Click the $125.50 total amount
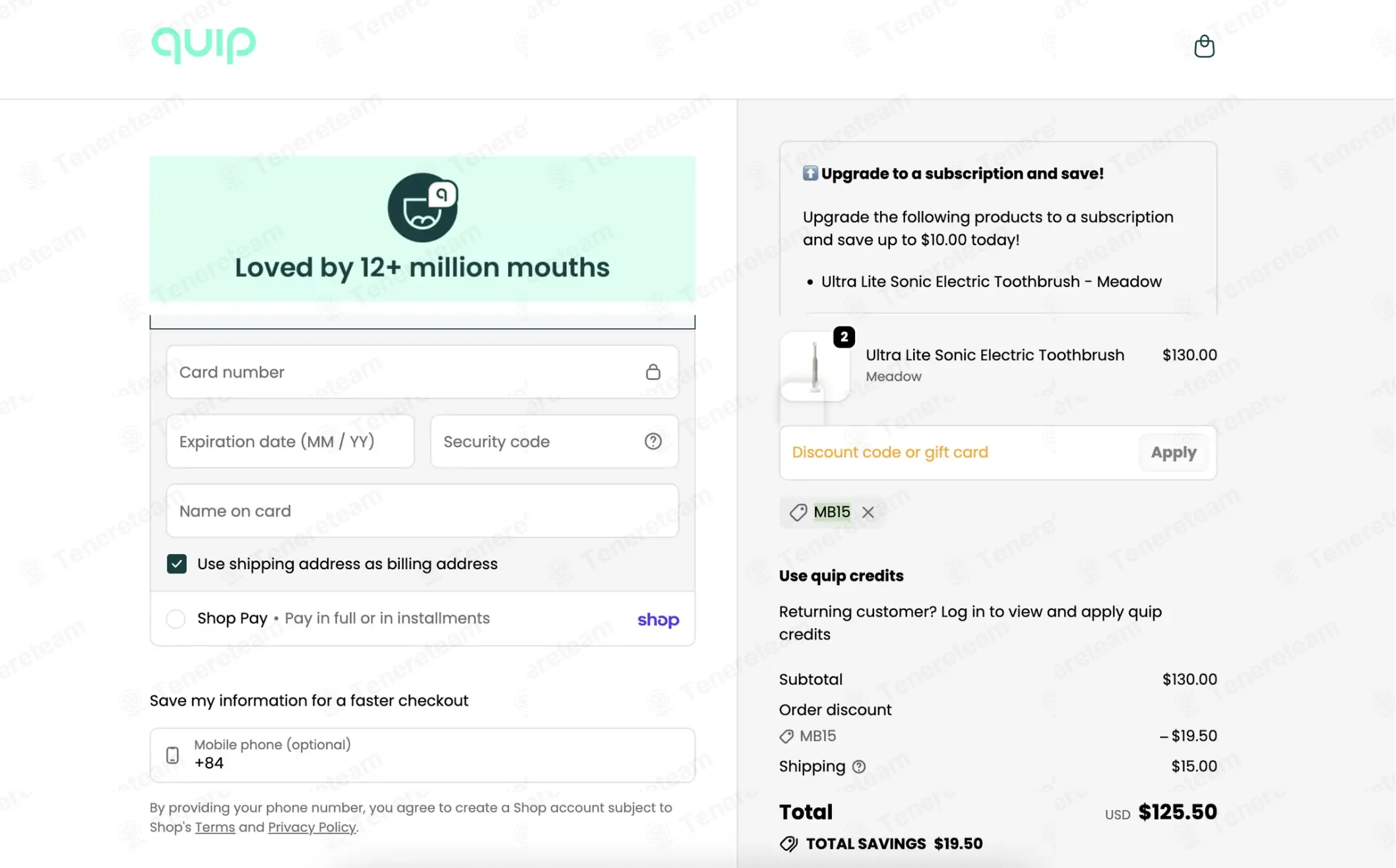 pyautogui.click(x=1178, y=812)
